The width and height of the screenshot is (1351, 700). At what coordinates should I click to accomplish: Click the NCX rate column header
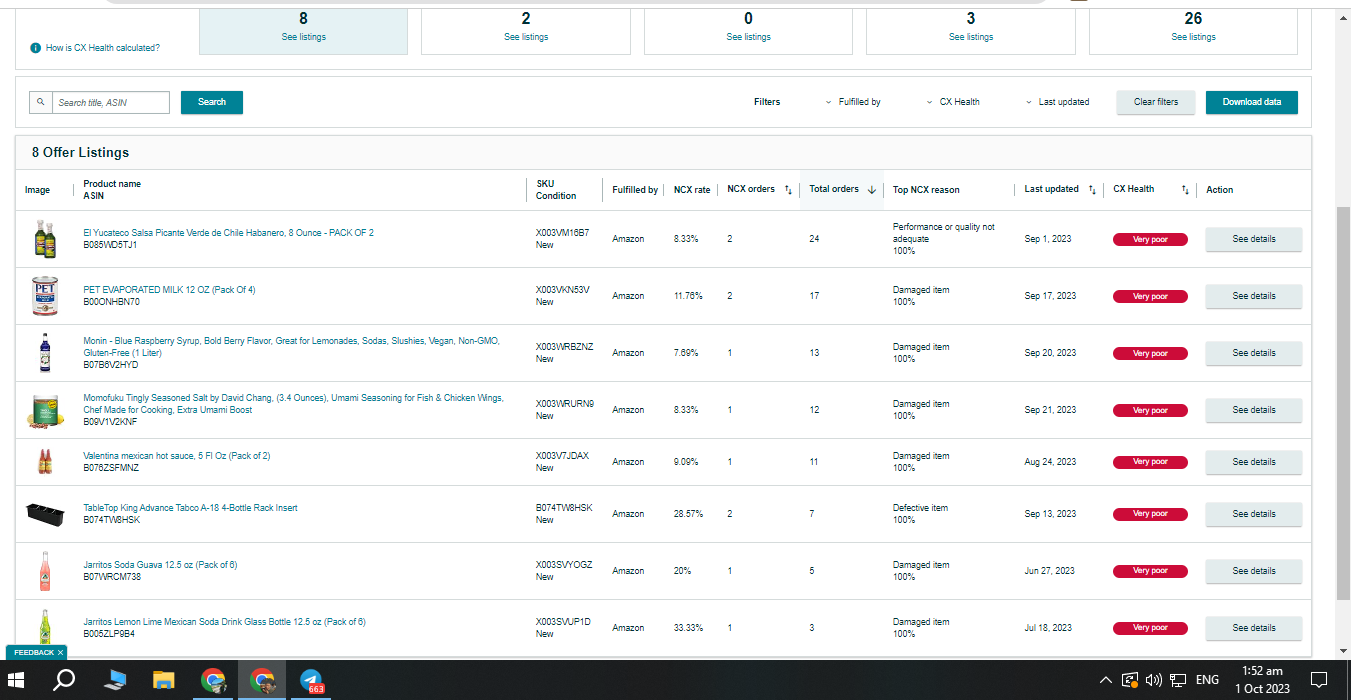tap(692, 189)
